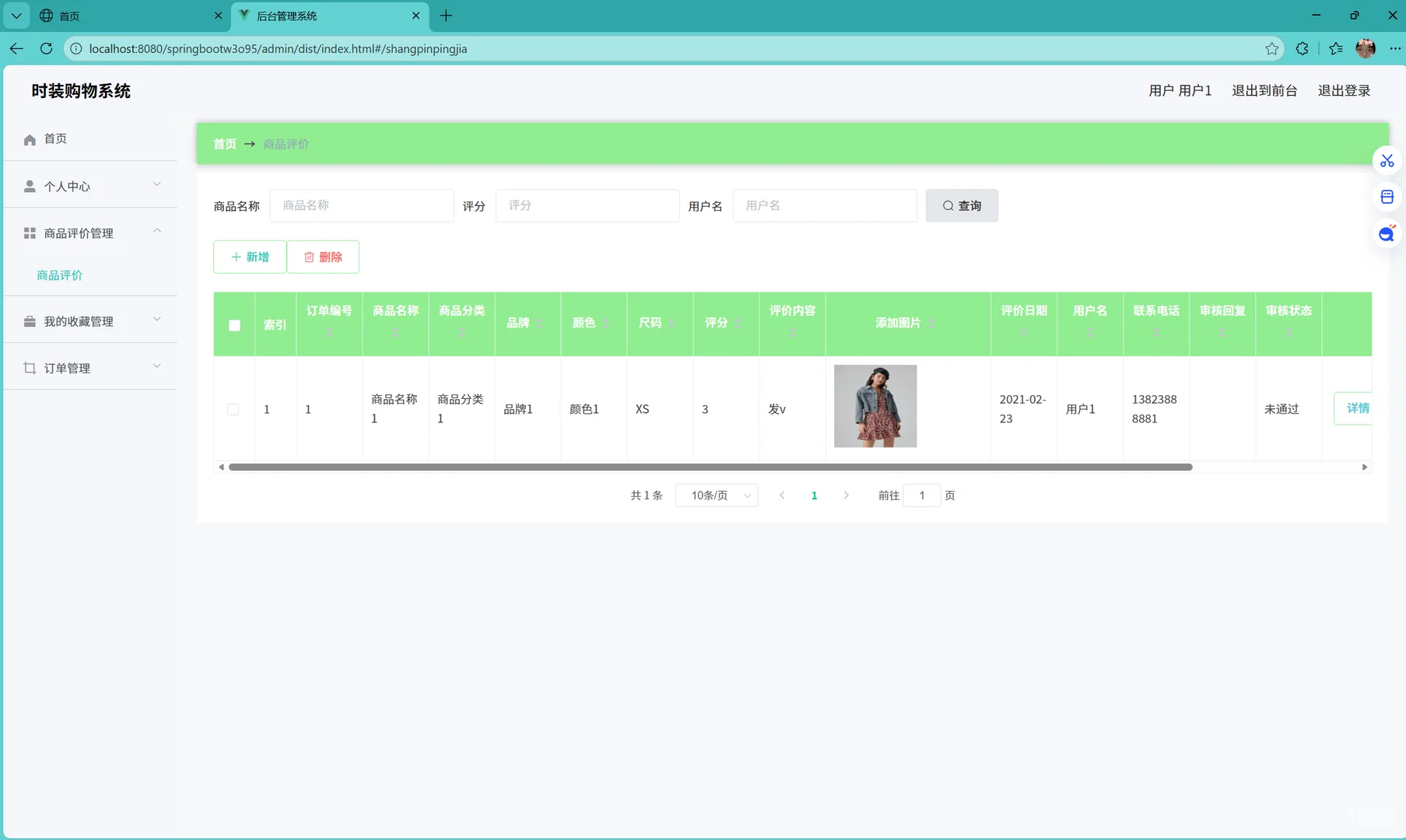Open browser extensions puzzle icon
Viewport: 1406px width, 840px height.
pos(1302,48)
